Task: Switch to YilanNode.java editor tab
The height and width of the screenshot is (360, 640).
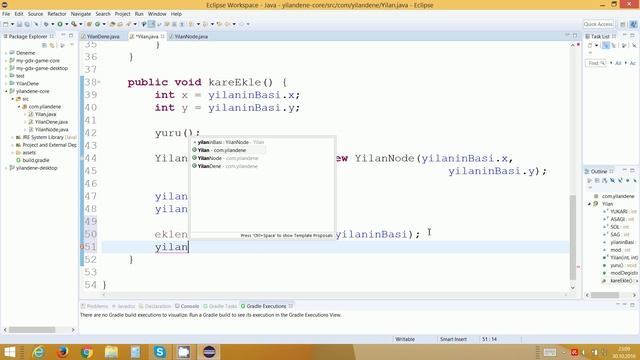Action: click(191, 36)
